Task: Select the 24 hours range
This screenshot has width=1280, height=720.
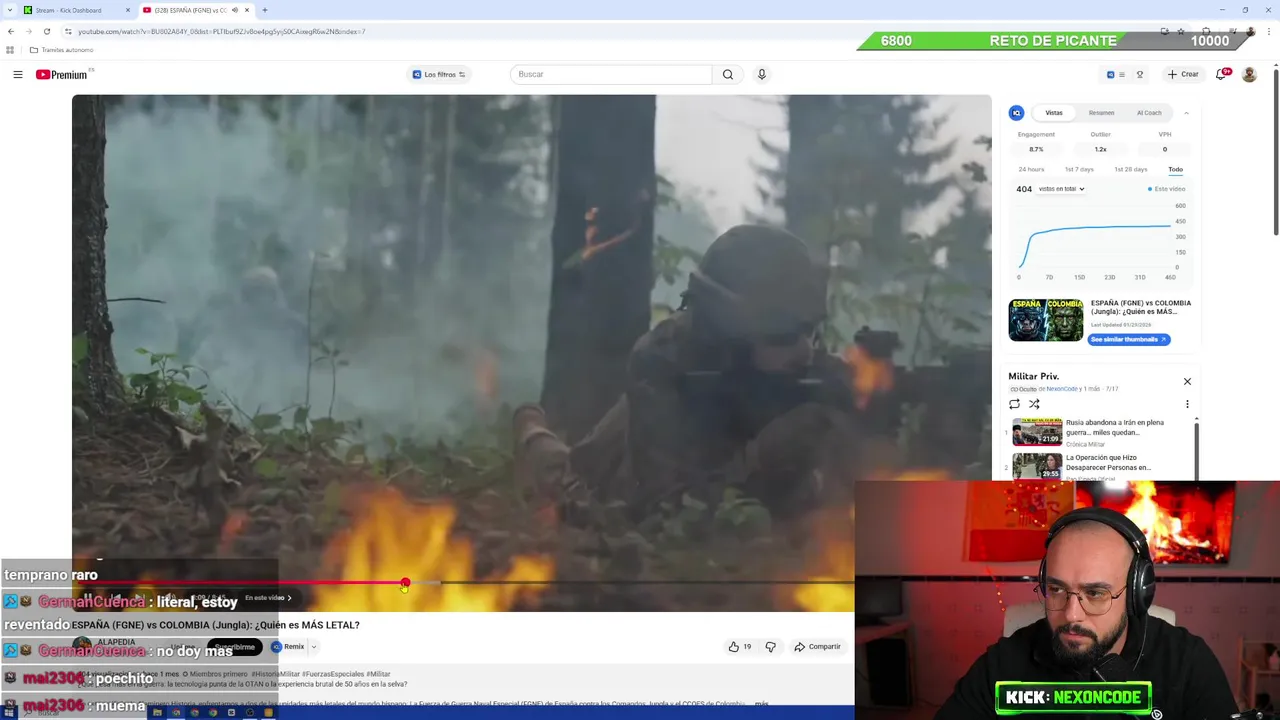Action: [x=1031, y=169]
